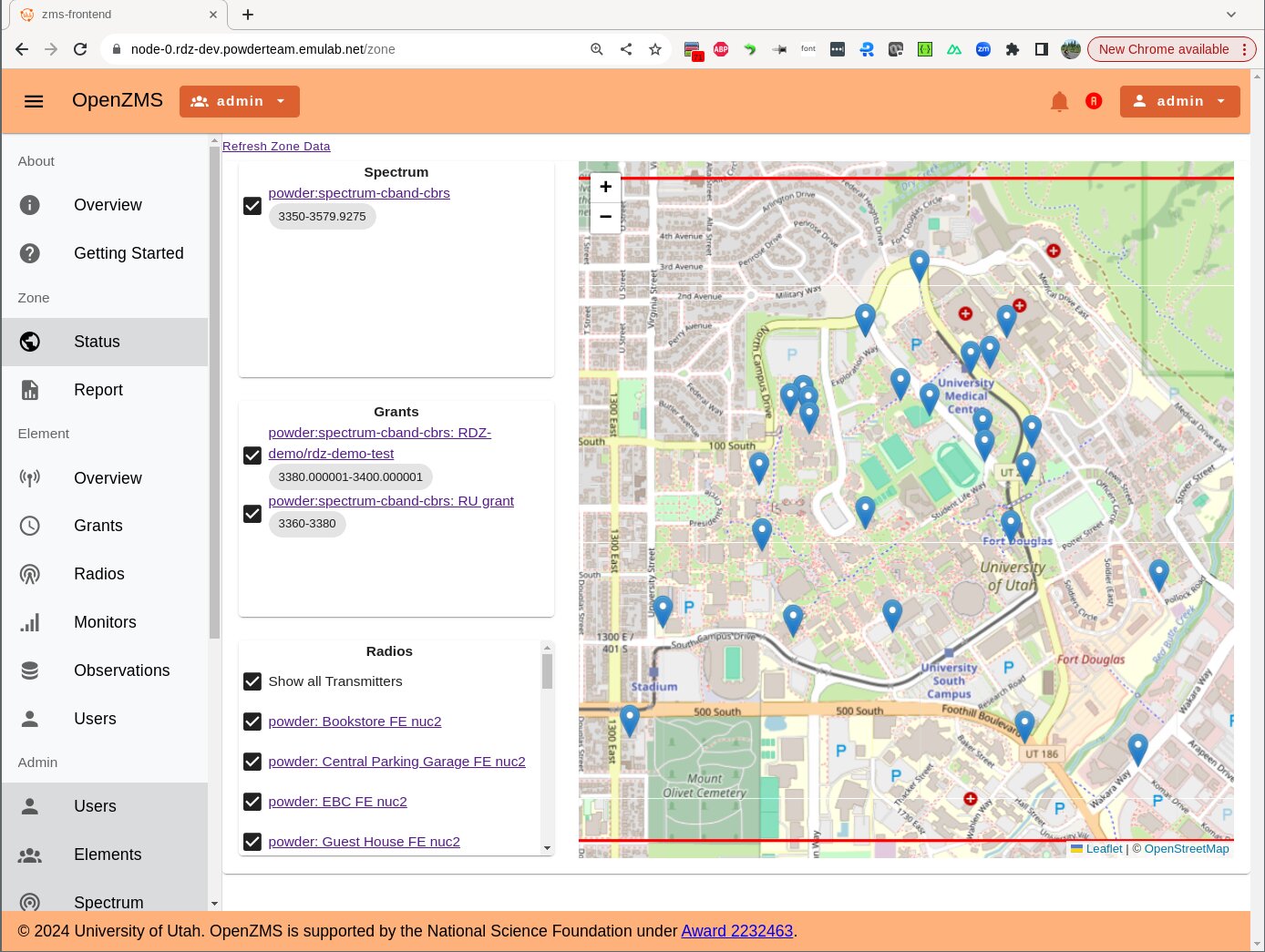
Task: Open the Chrome three-dot menu
Action: 1244,49
